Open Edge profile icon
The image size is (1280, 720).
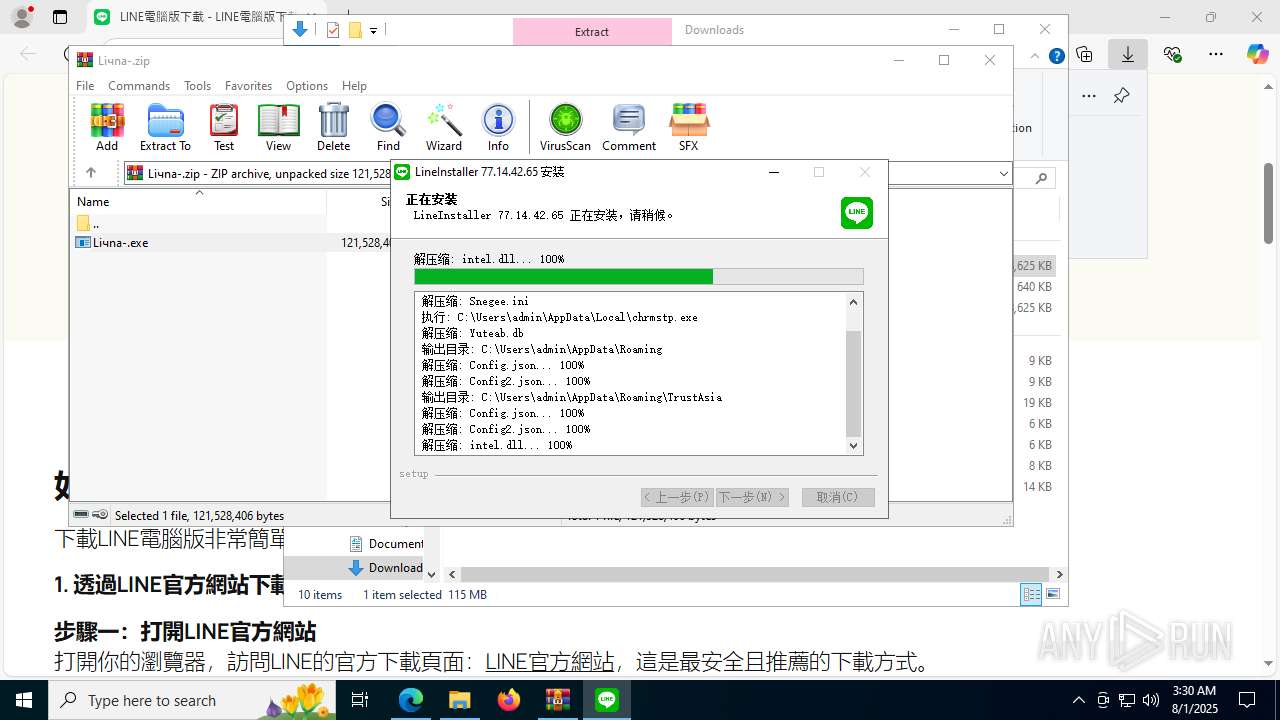(x=21, y=17)
